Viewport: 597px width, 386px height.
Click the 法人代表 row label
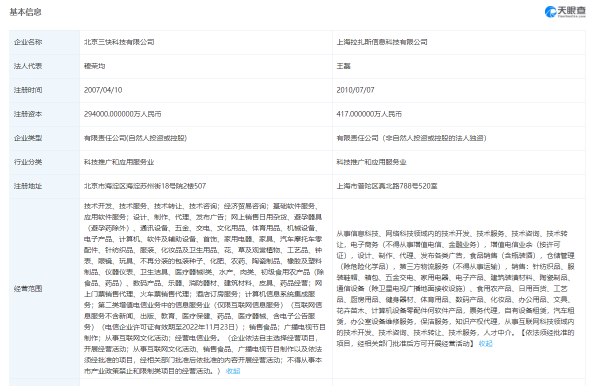28,66
